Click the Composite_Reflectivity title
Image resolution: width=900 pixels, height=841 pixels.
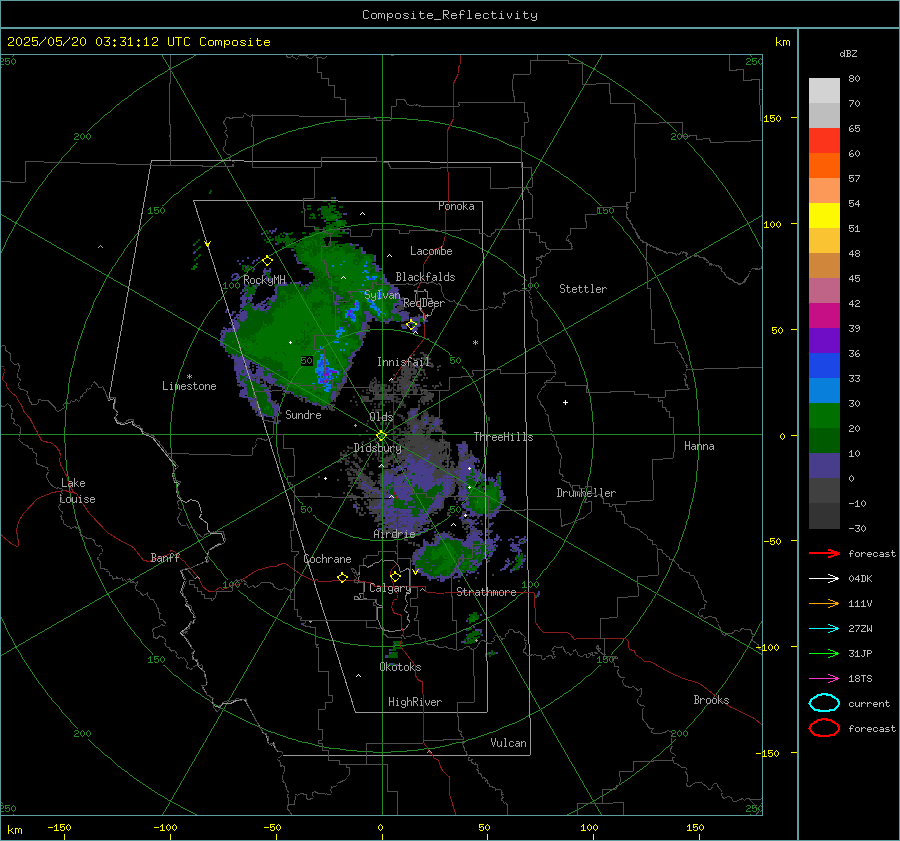coord(449,15)
